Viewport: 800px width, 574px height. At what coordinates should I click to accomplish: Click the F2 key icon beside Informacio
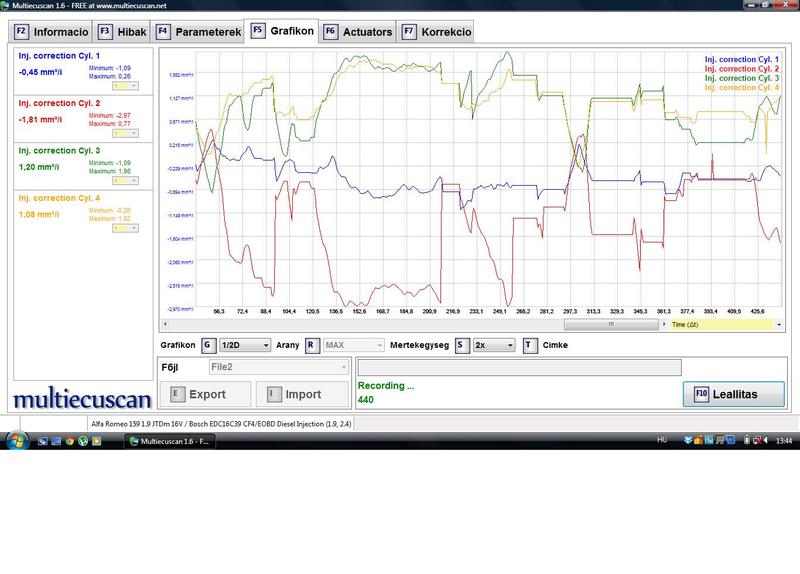(x=23, y=32)
